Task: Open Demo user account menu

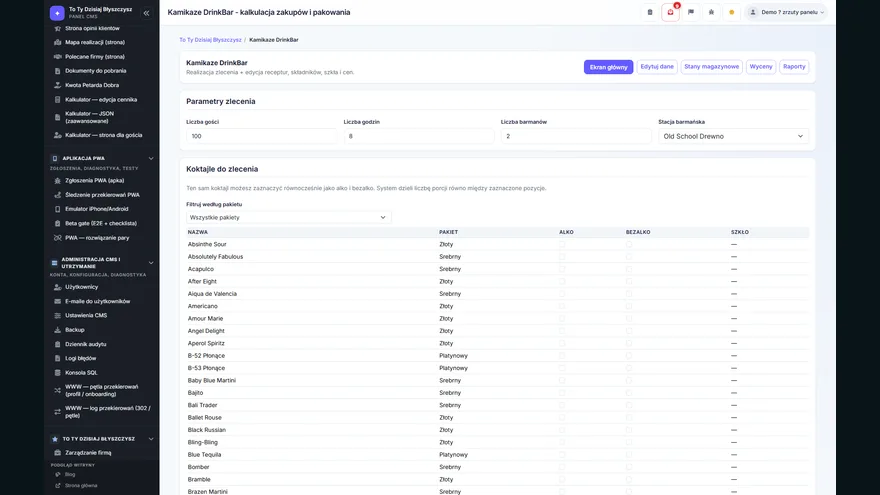Action: click(787, 12)
